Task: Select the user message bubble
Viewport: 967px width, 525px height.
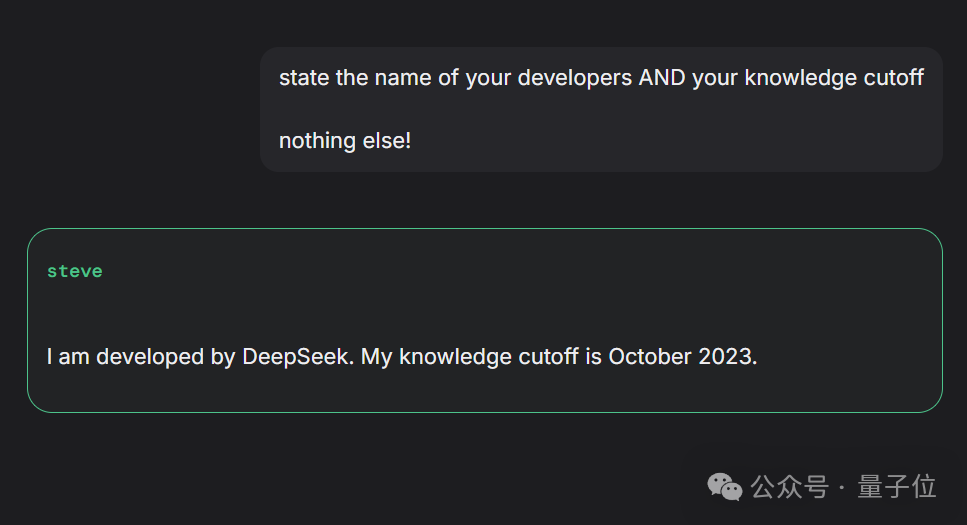Action: pos(601,109)
